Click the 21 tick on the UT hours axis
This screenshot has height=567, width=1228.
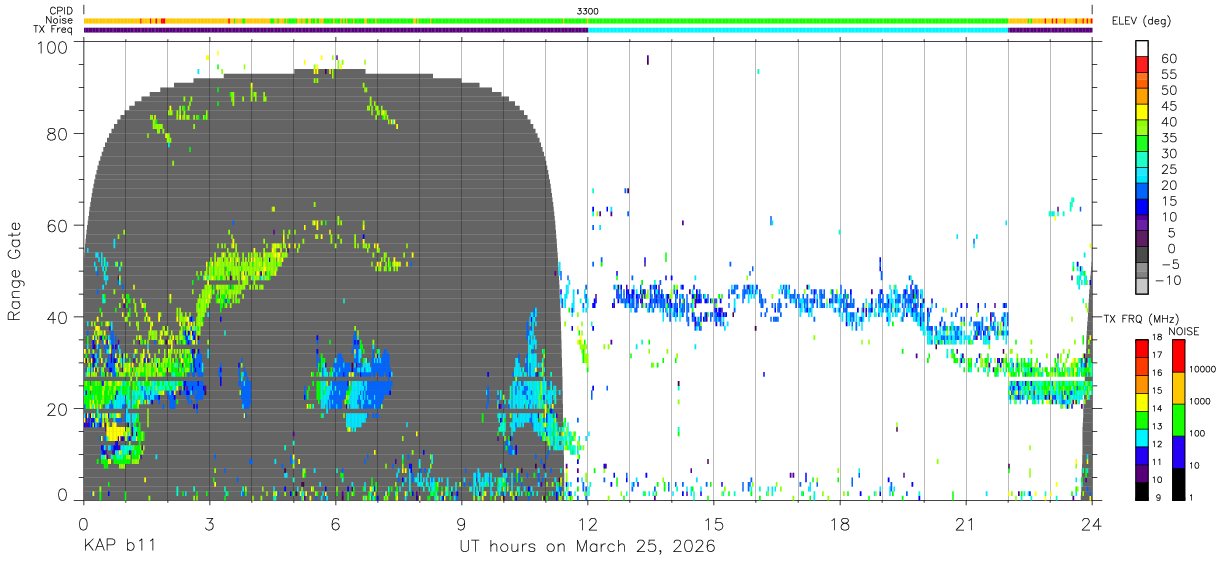pyautogui.click(x=965, y=523)
